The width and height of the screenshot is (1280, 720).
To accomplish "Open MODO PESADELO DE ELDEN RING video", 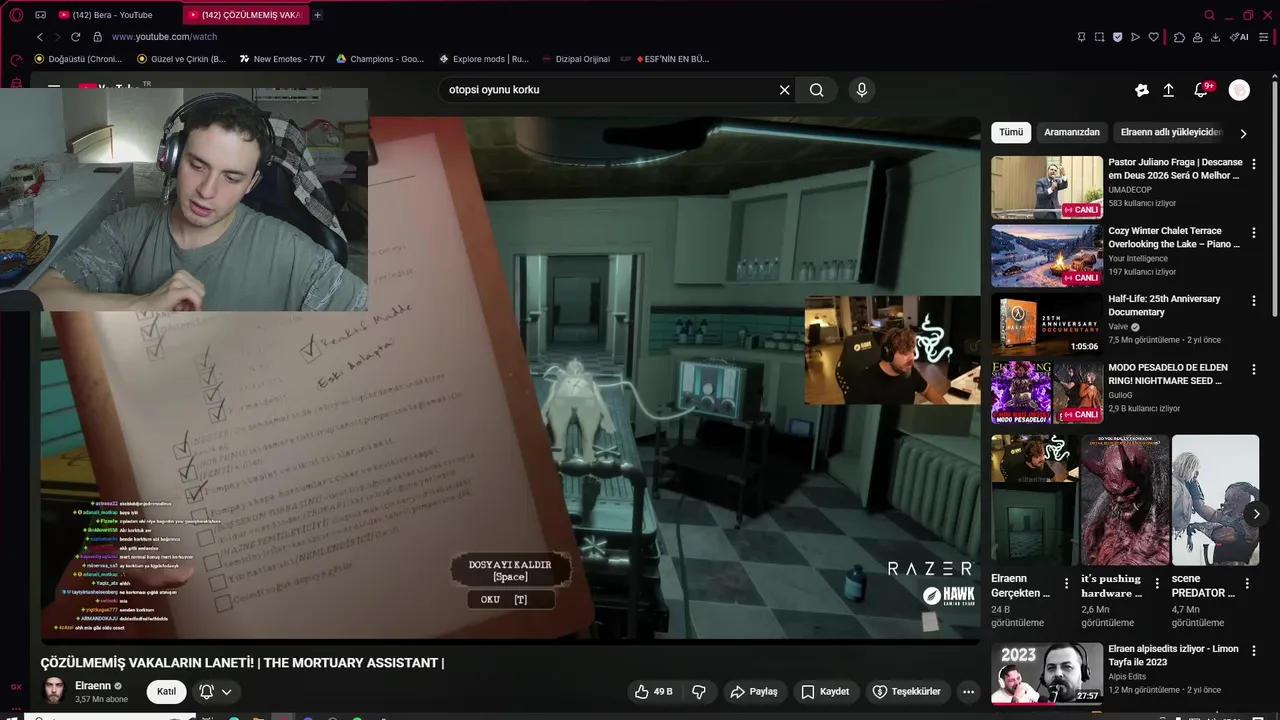I will 1118,392.
